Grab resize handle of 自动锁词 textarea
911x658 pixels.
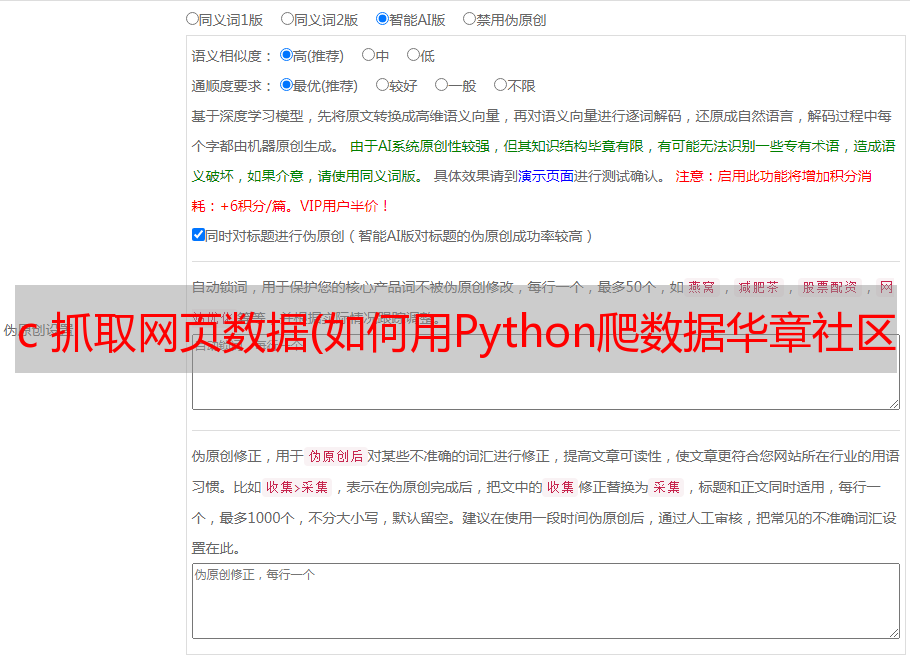894,404
